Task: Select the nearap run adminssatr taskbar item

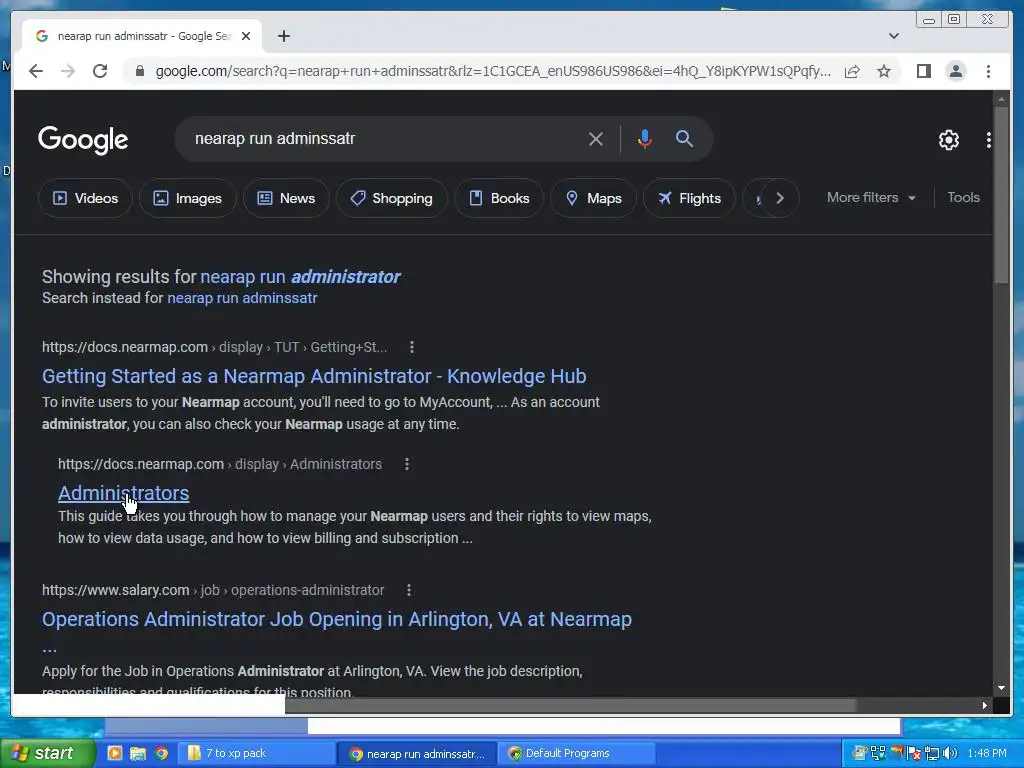Action: pyautogui.click(x=417, y=753)
